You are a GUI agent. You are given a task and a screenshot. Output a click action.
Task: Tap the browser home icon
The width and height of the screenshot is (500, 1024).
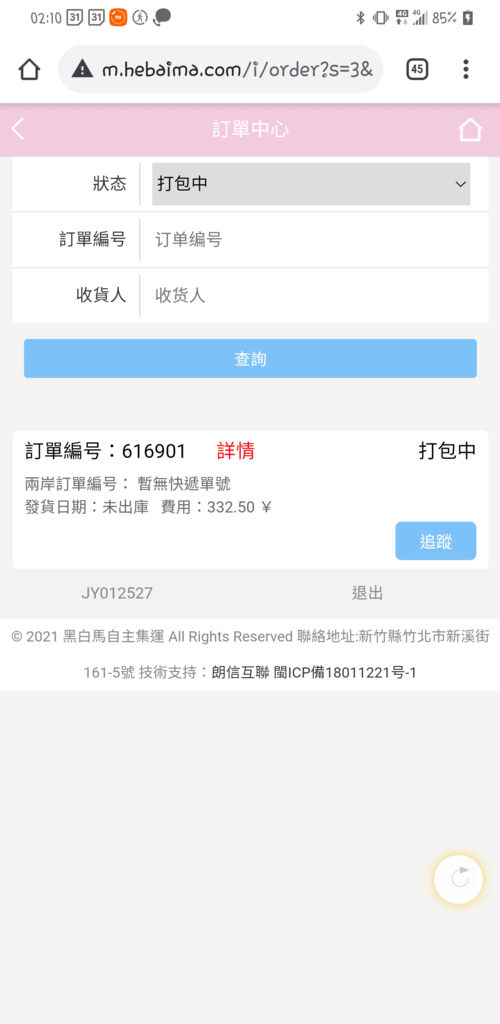pyautogui.click(x=29, y=69)
